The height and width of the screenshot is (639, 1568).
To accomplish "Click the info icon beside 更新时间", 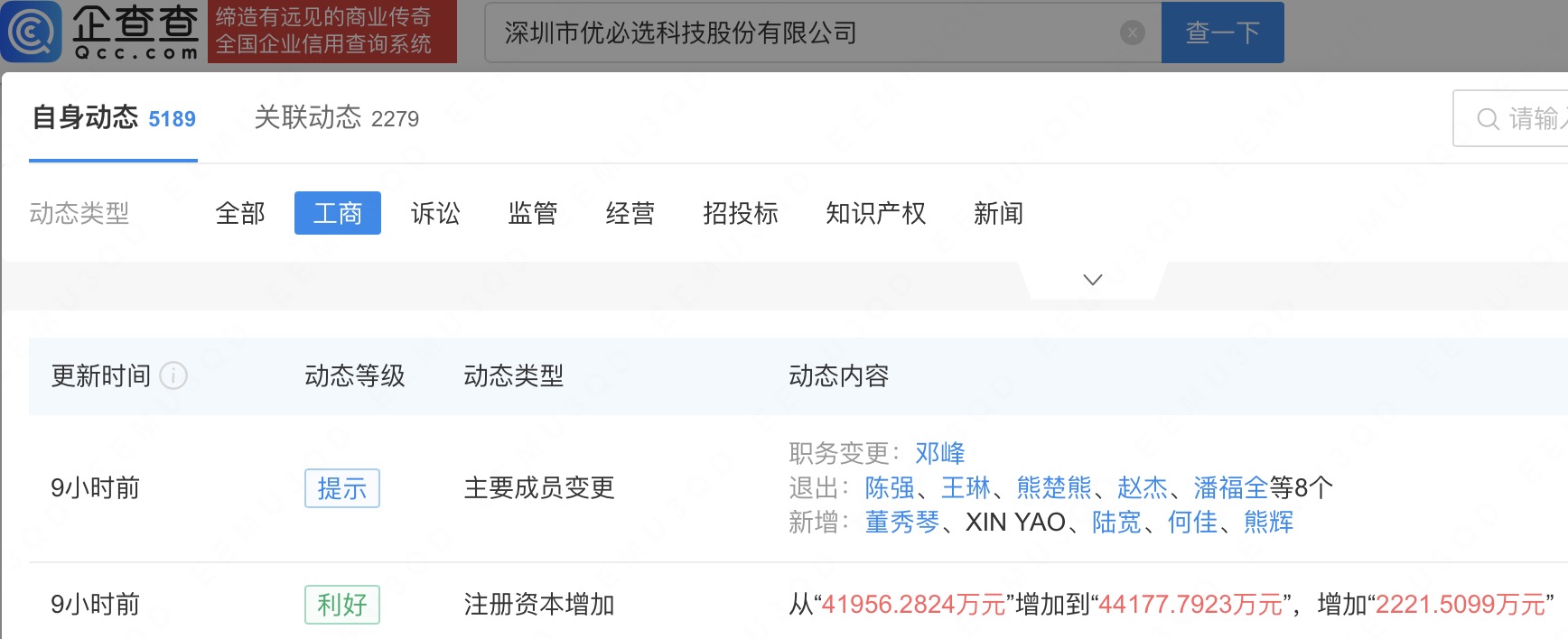I will [173, 375].
